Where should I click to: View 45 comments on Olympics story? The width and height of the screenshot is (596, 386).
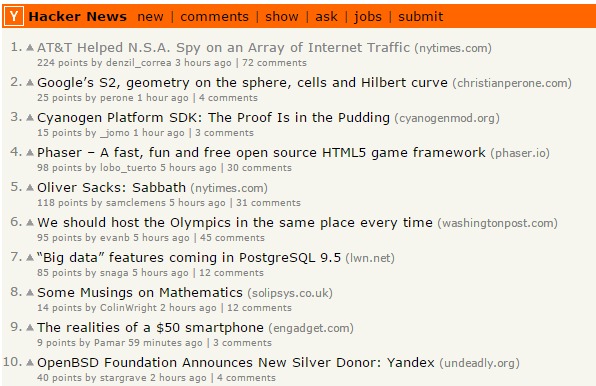pyautogui.click(x=232, y=237)
